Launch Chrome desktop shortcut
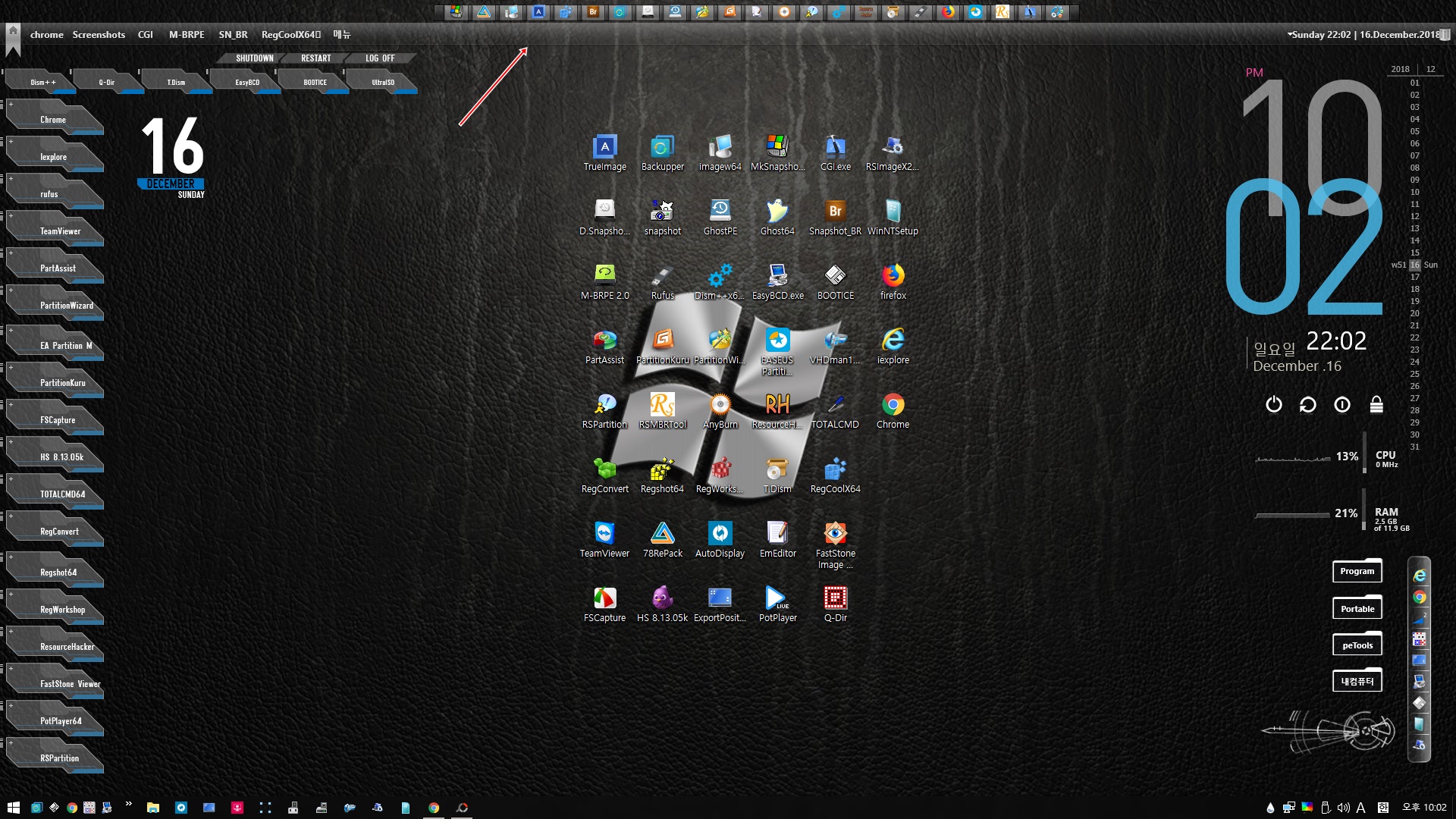Screen dimensions: 1456x819 [x=893, y=410]
